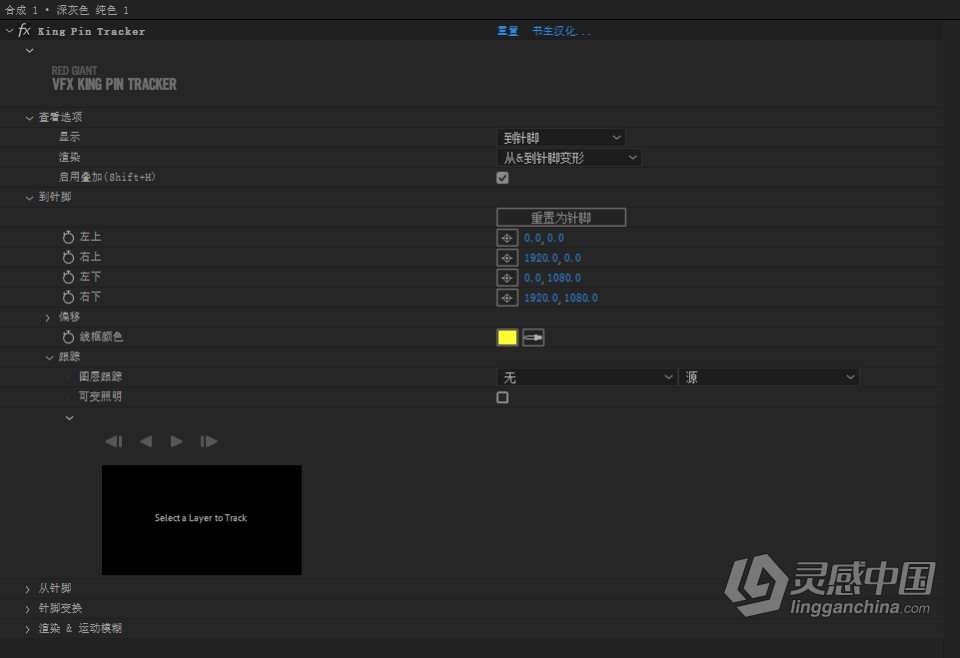The height and width of the screenshot is (658, 960).
Task: Open the 渲染 dropdown 从&到针脚变形
Action: tap(569, 158)
